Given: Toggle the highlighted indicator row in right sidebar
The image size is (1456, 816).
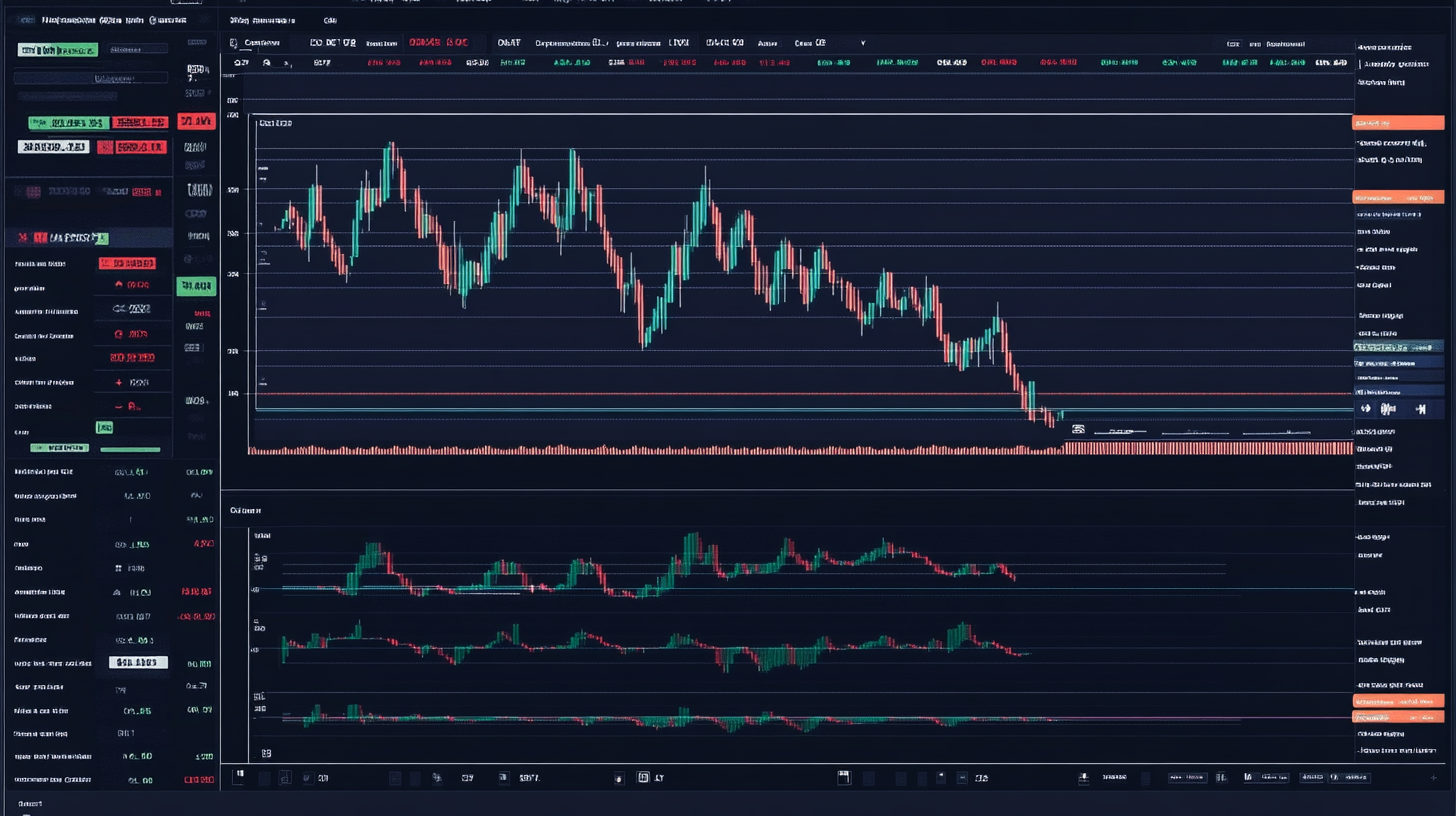Looking at the screenshot, I should [x=1395, y=348].
